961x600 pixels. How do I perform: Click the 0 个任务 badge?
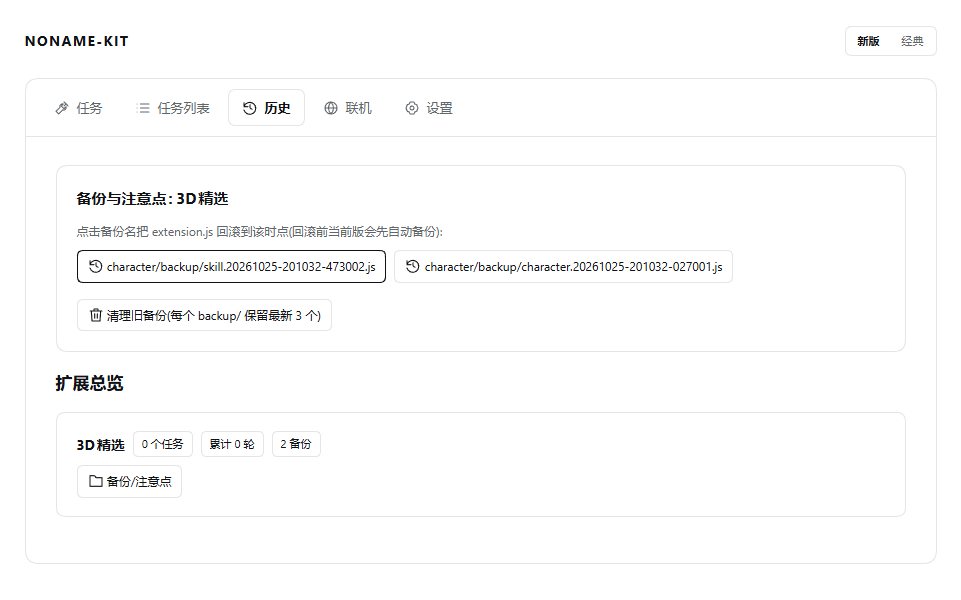[162, 444]
